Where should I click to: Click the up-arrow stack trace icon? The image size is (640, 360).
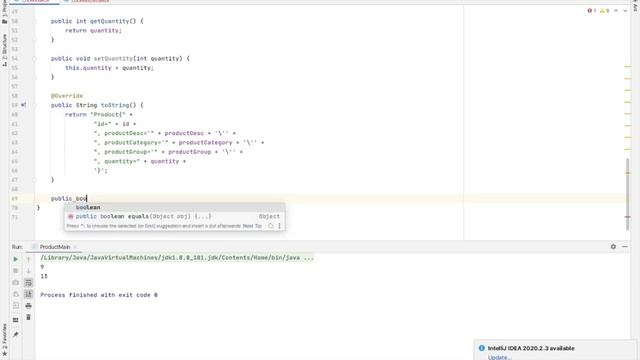click(x=28, y=259)
